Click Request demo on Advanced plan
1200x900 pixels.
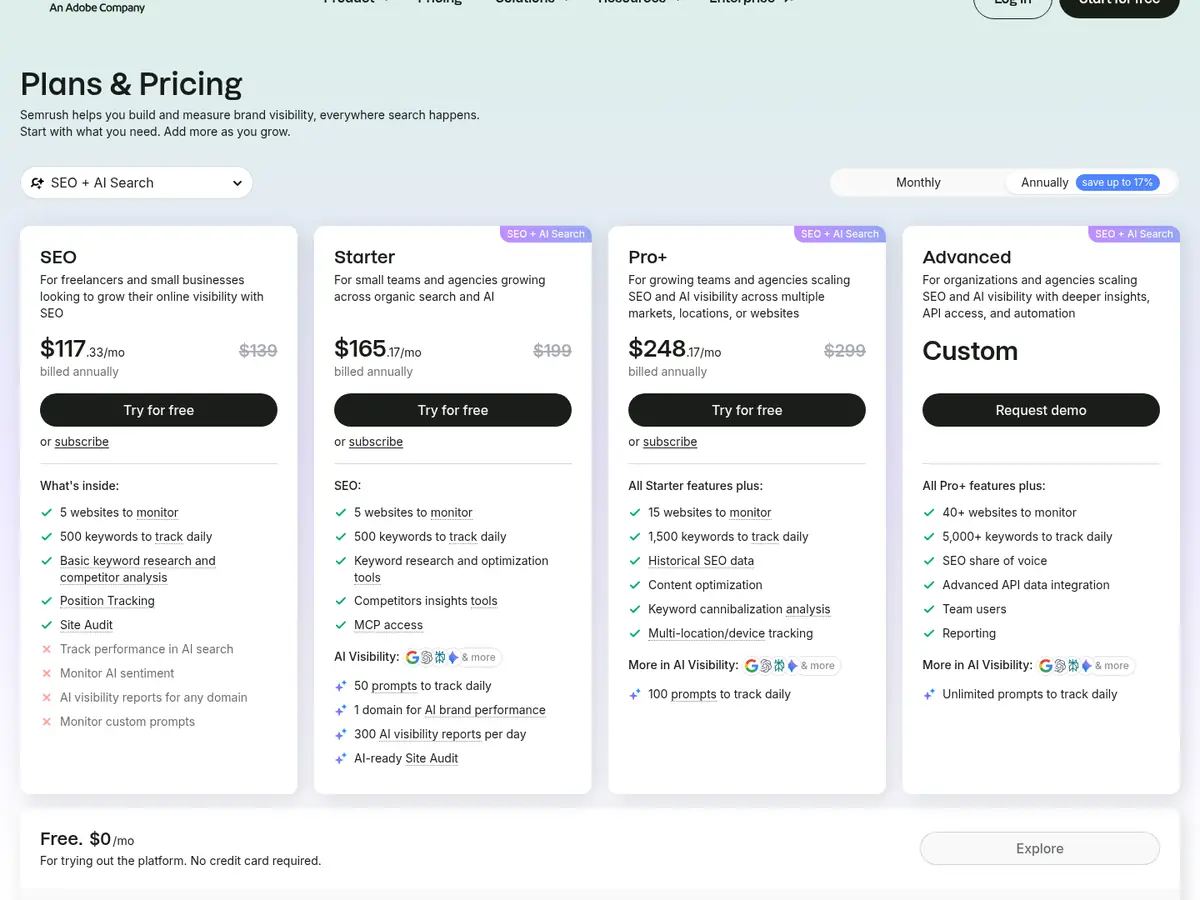pyautogui.click(x=1040, y=410)
